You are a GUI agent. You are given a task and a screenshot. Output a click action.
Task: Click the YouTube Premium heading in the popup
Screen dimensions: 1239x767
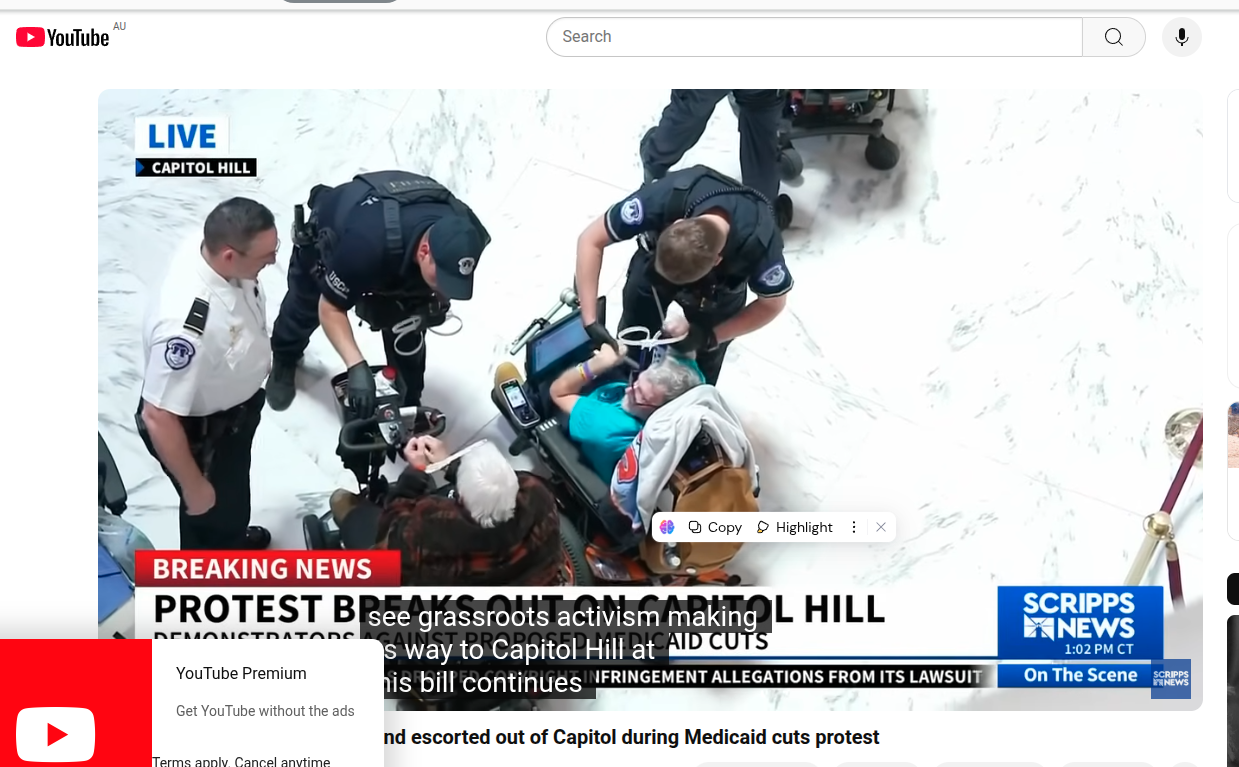click(241, 673)
